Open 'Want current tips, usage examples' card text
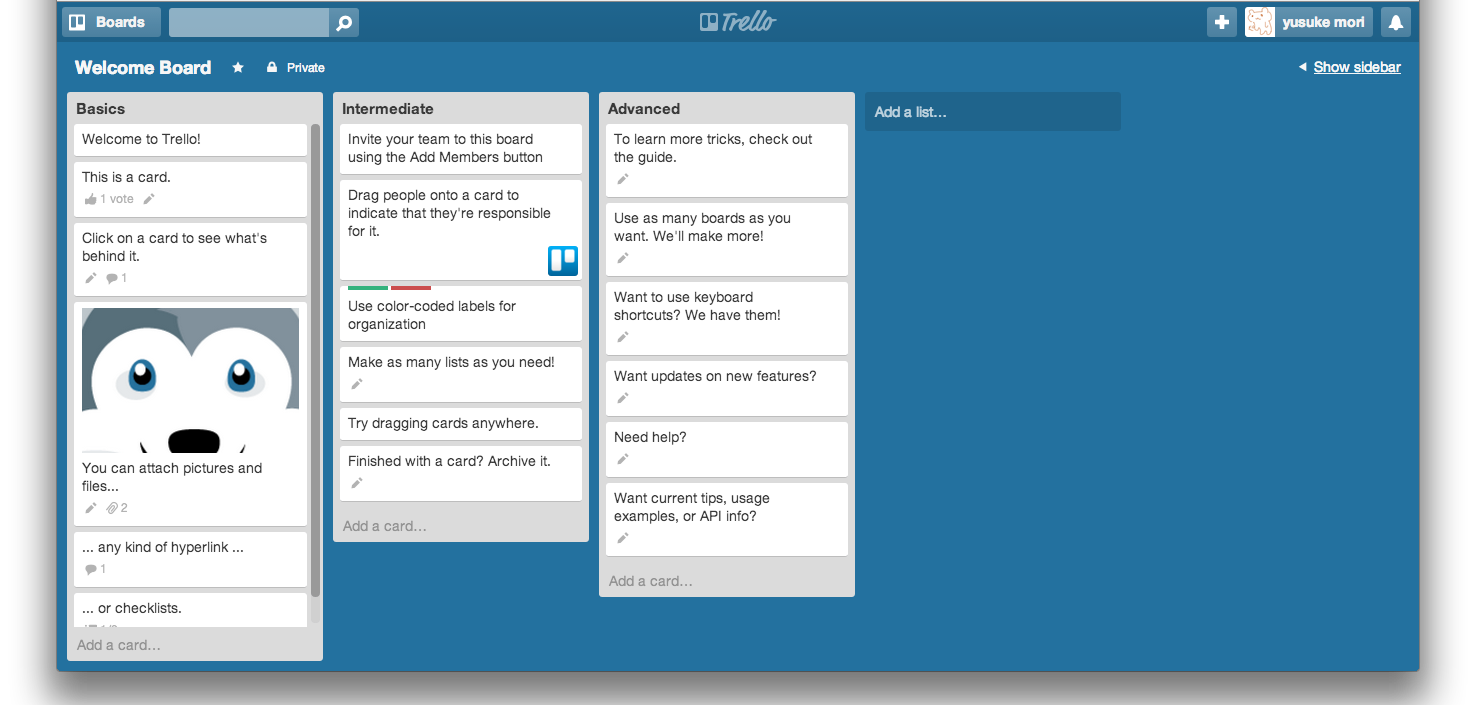Viewport: 1476px width, 705px height. 692,507
